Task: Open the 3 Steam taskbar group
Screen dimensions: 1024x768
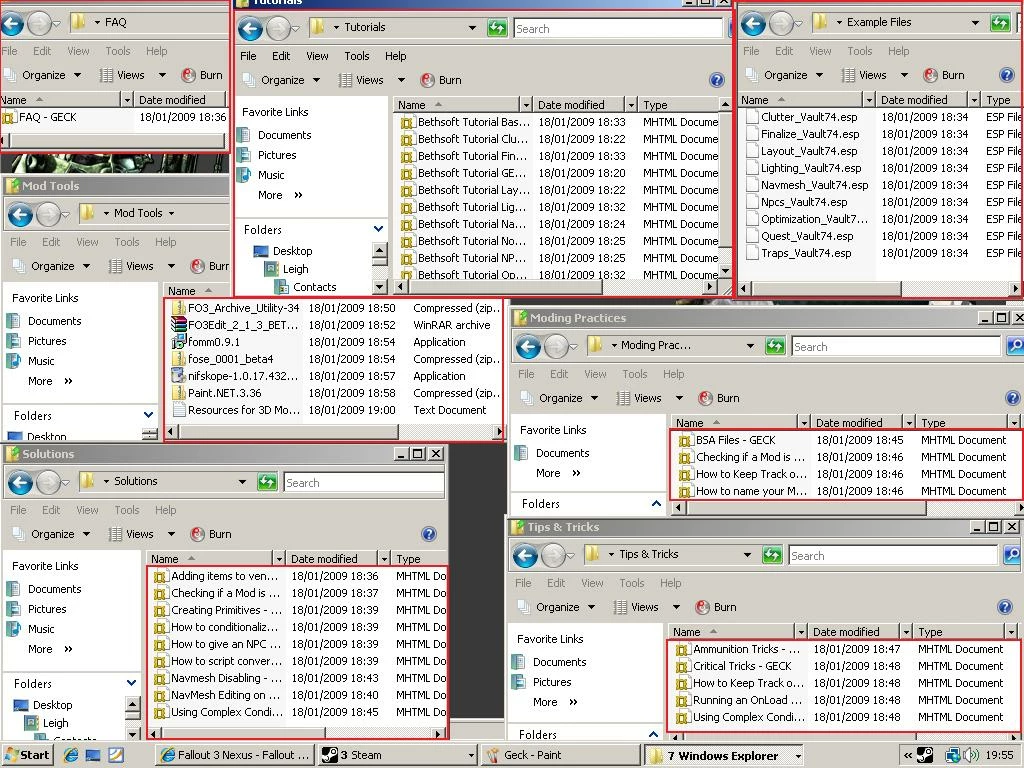Action: click(x=398, y=756)
